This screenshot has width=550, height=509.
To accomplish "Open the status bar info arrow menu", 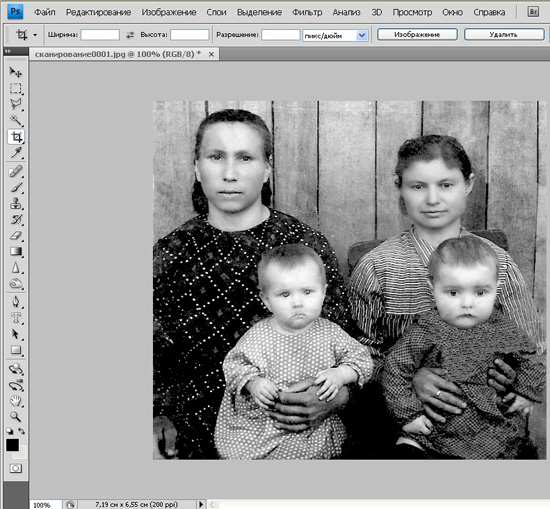I will point(201,504).
